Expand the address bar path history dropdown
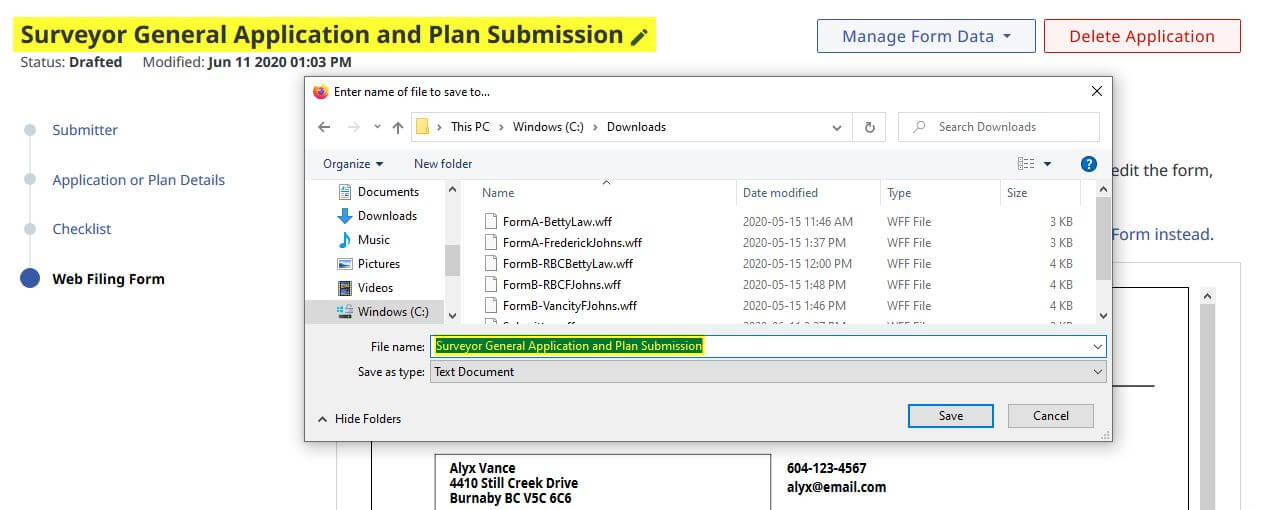The width and height of the screenshot is (1262, 510). pos(837,127)
